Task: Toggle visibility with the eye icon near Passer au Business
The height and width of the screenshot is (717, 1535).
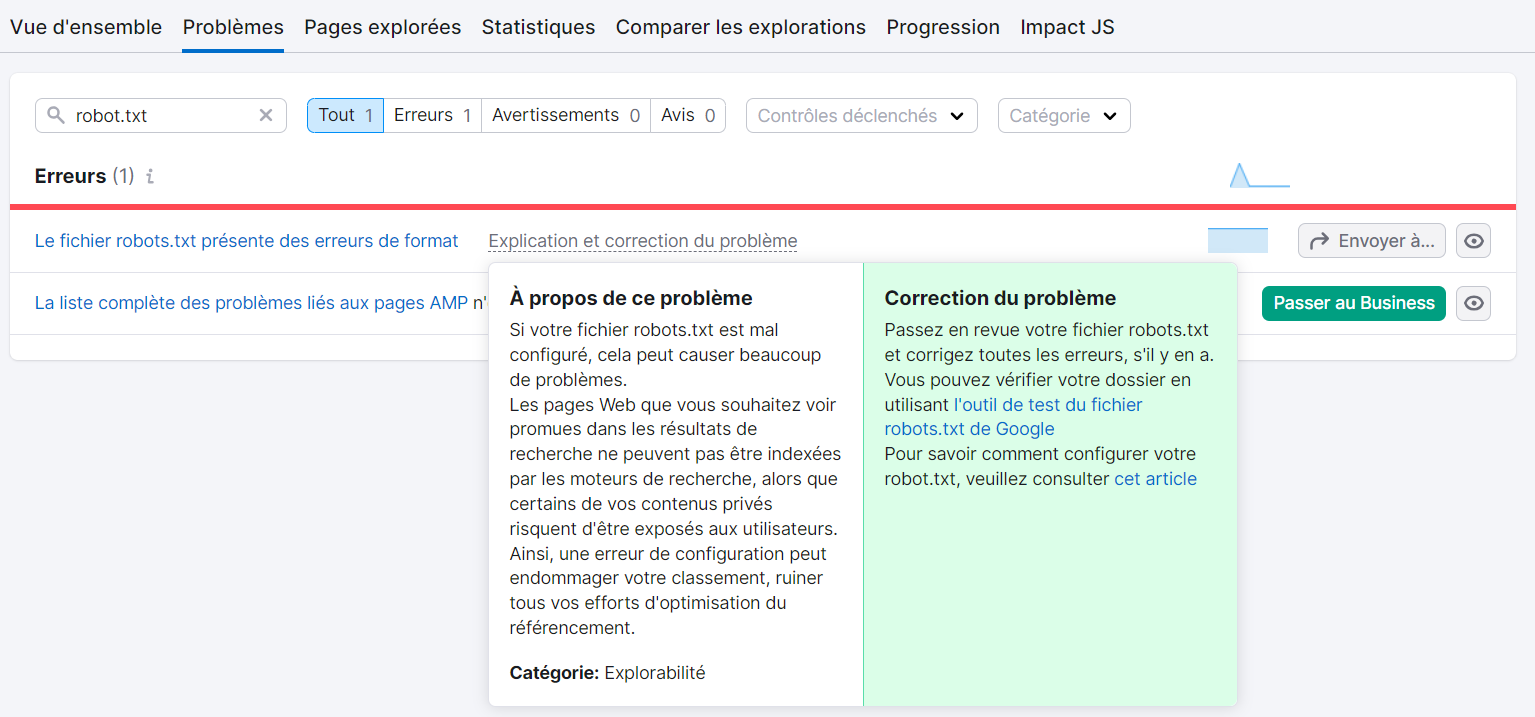Action: pyautogui.click(x=1473, y=303)
